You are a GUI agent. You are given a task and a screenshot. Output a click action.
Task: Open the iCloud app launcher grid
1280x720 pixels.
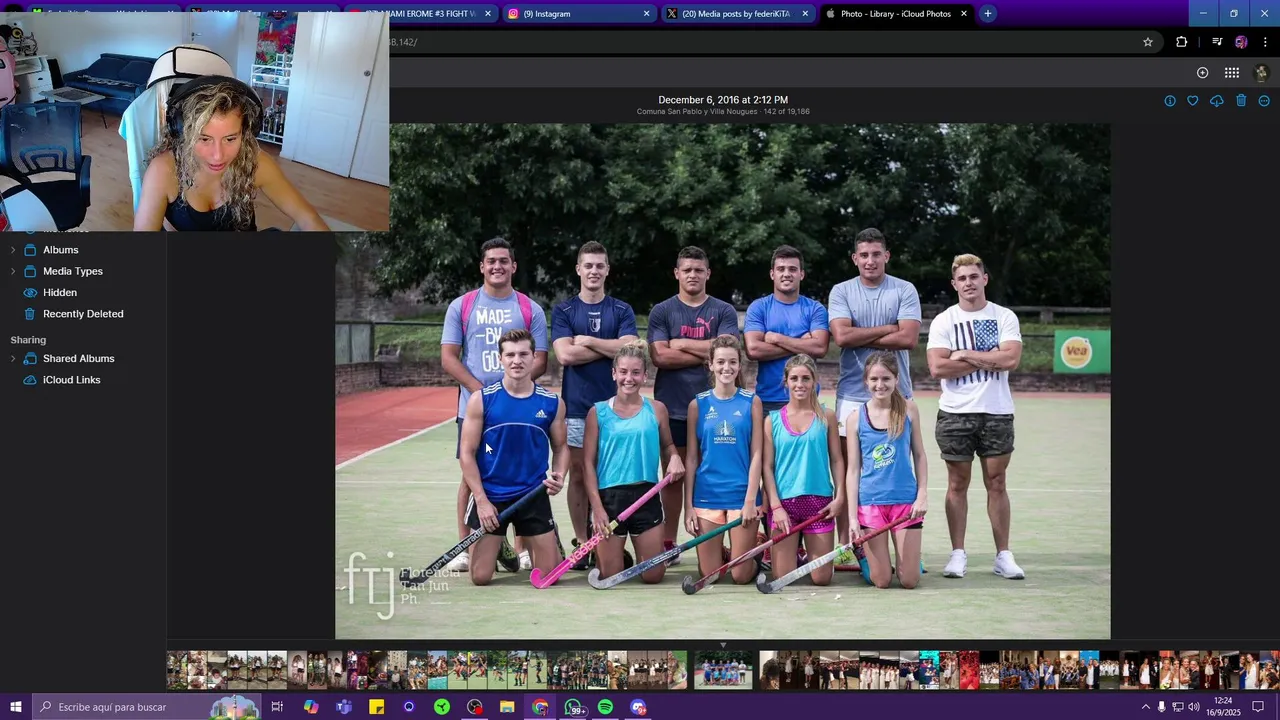click(1232, 72)
